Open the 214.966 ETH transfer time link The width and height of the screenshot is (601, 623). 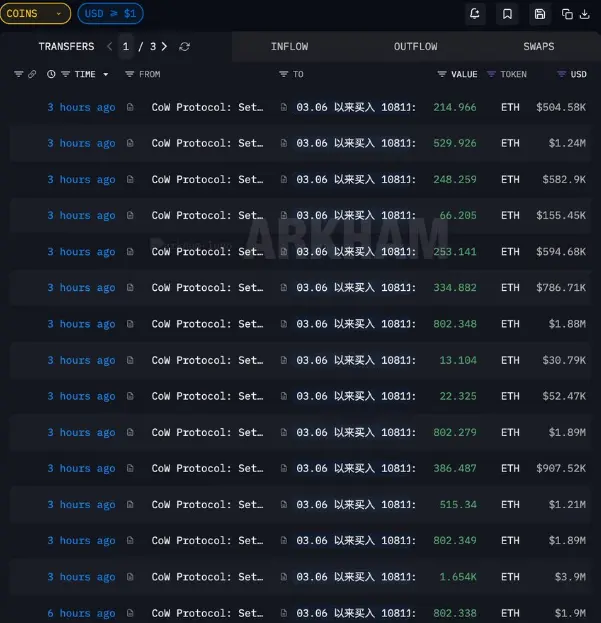(81, 107)
